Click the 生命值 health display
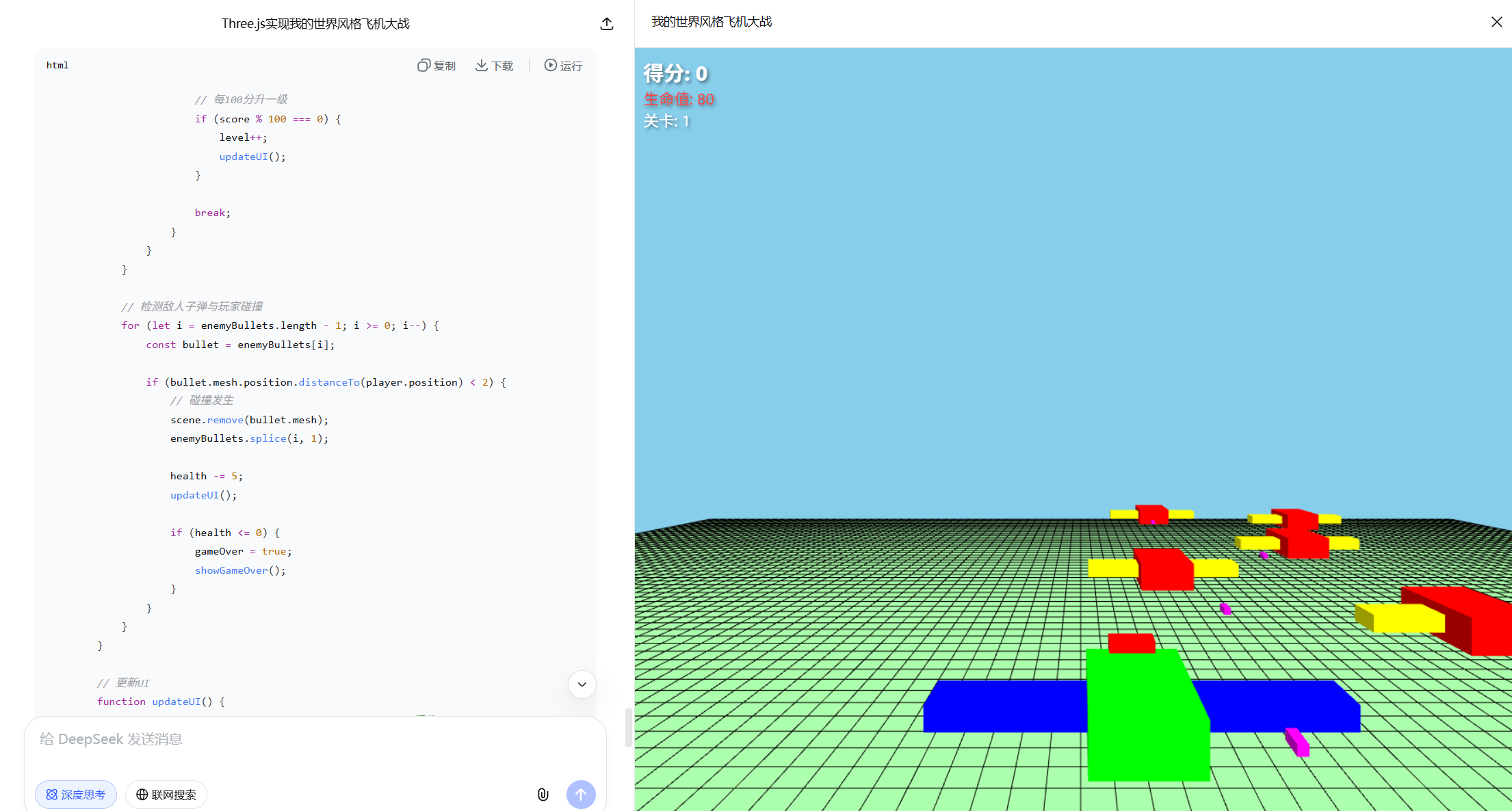 679,99
